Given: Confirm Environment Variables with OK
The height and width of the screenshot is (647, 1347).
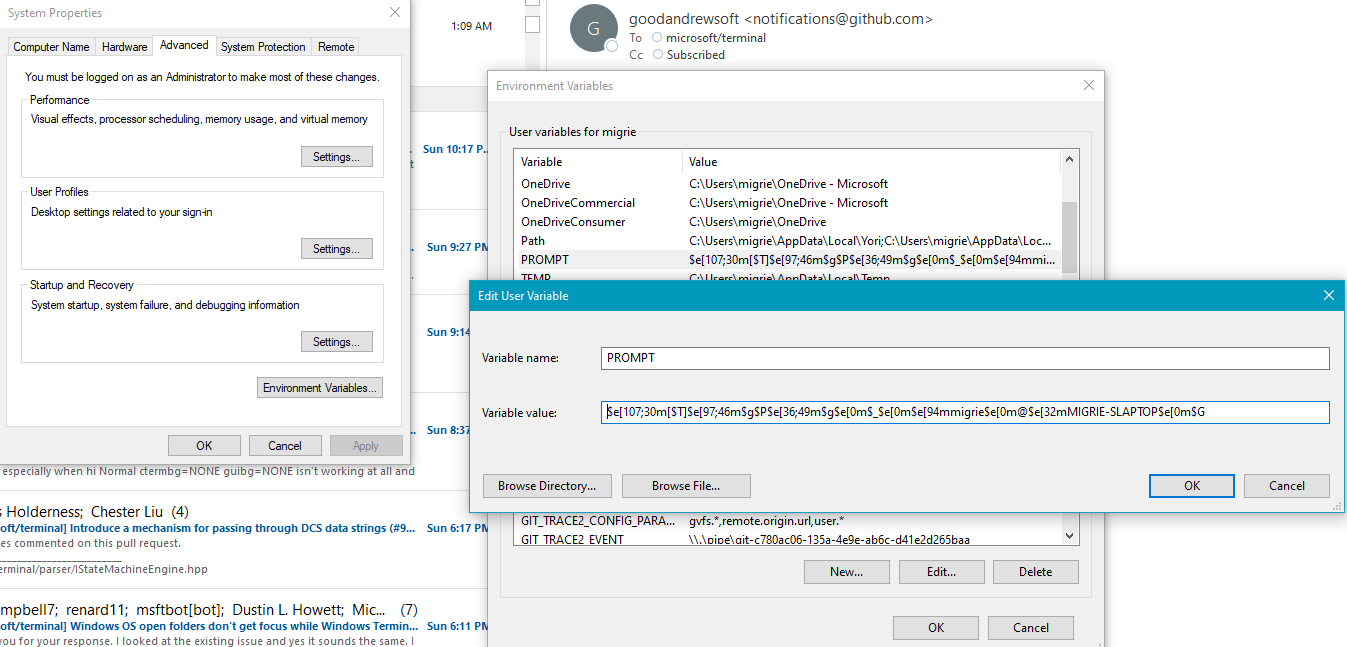Looking at the screenshot, I should tap(936, 628).
